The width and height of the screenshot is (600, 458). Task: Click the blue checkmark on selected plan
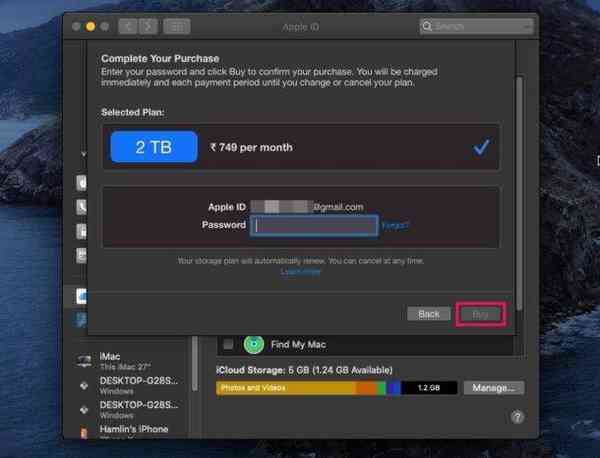(x=481, y=147)
